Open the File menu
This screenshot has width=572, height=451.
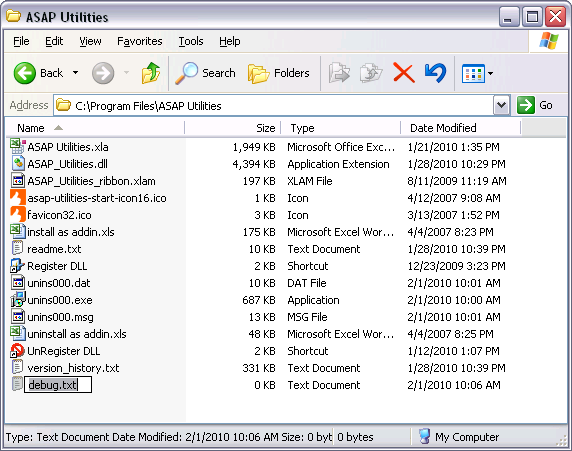pyautogui.click(x=21, y=41)
